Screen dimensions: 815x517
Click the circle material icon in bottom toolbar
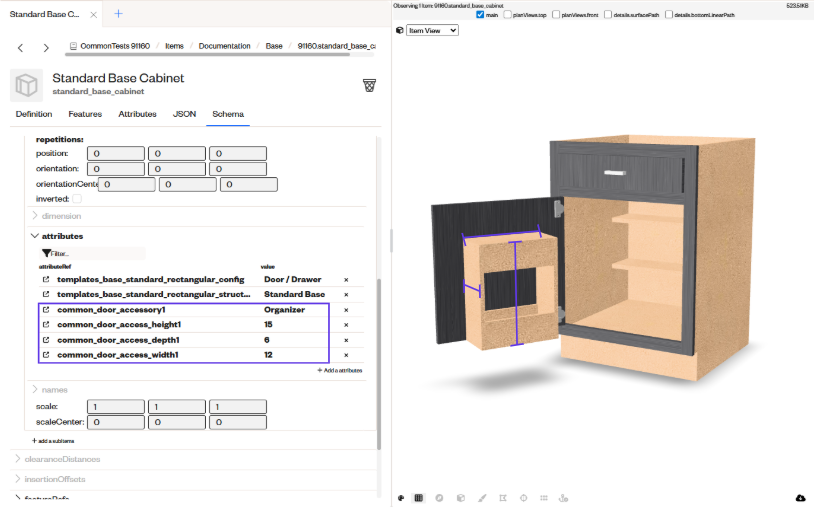click(439, 498)
